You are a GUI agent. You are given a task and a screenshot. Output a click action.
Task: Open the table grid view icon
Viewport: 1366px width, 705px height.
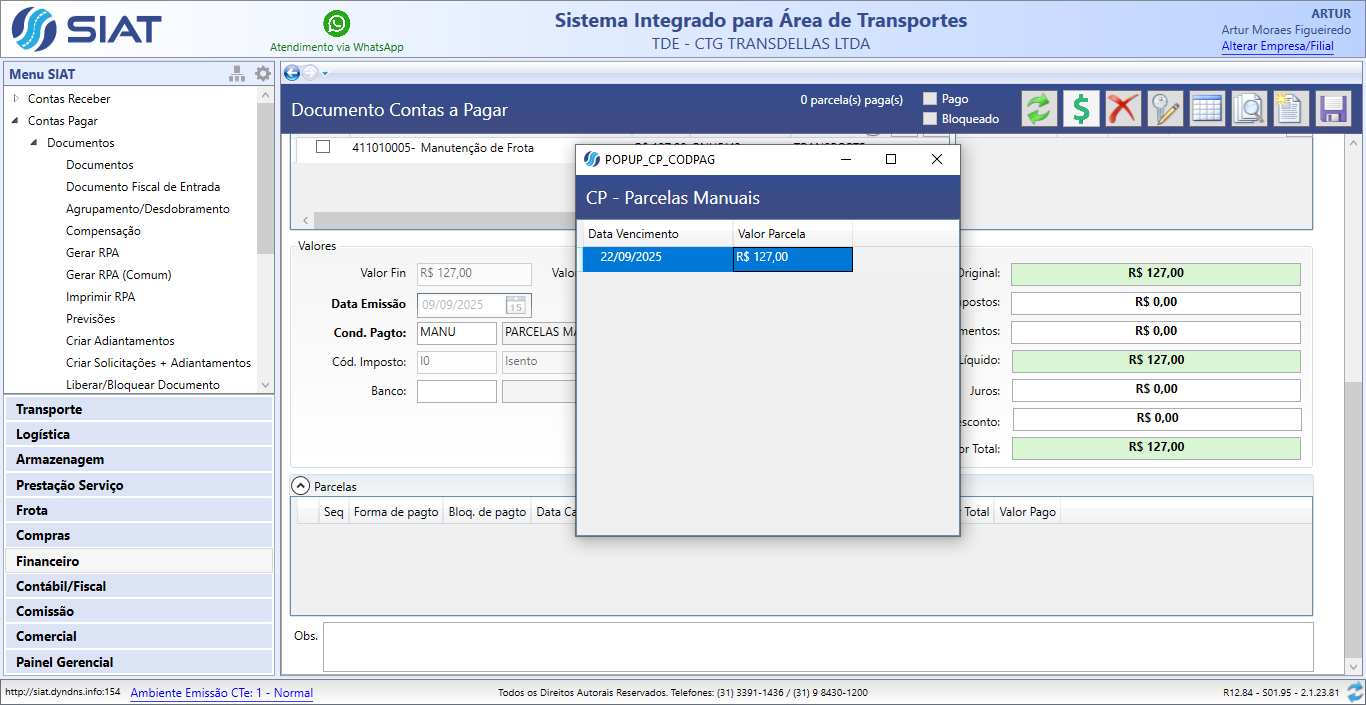(x=1207, y=108)
